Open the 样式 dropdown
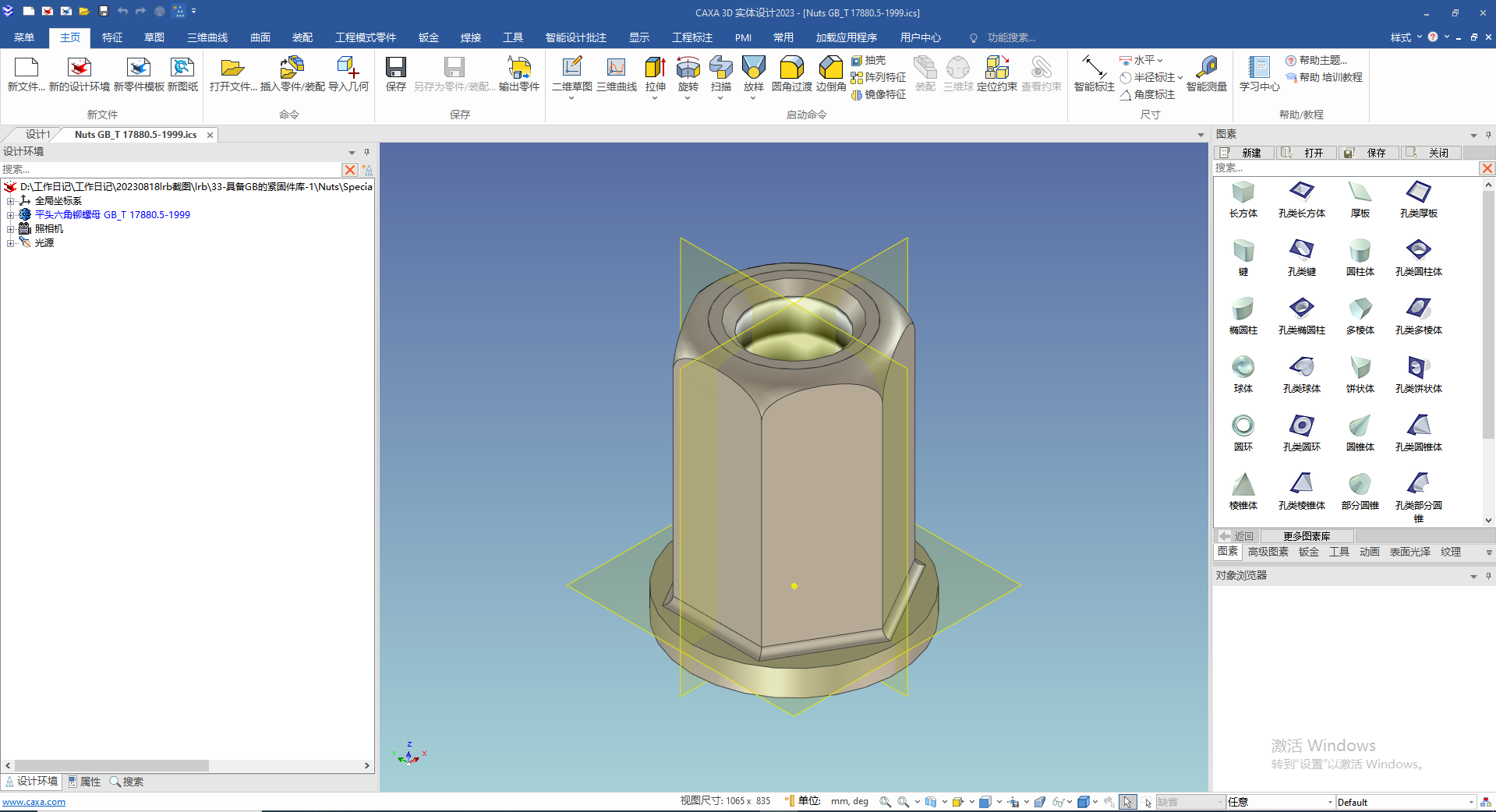This screenshot has width=1496, height=812. tap(1406, 37)
